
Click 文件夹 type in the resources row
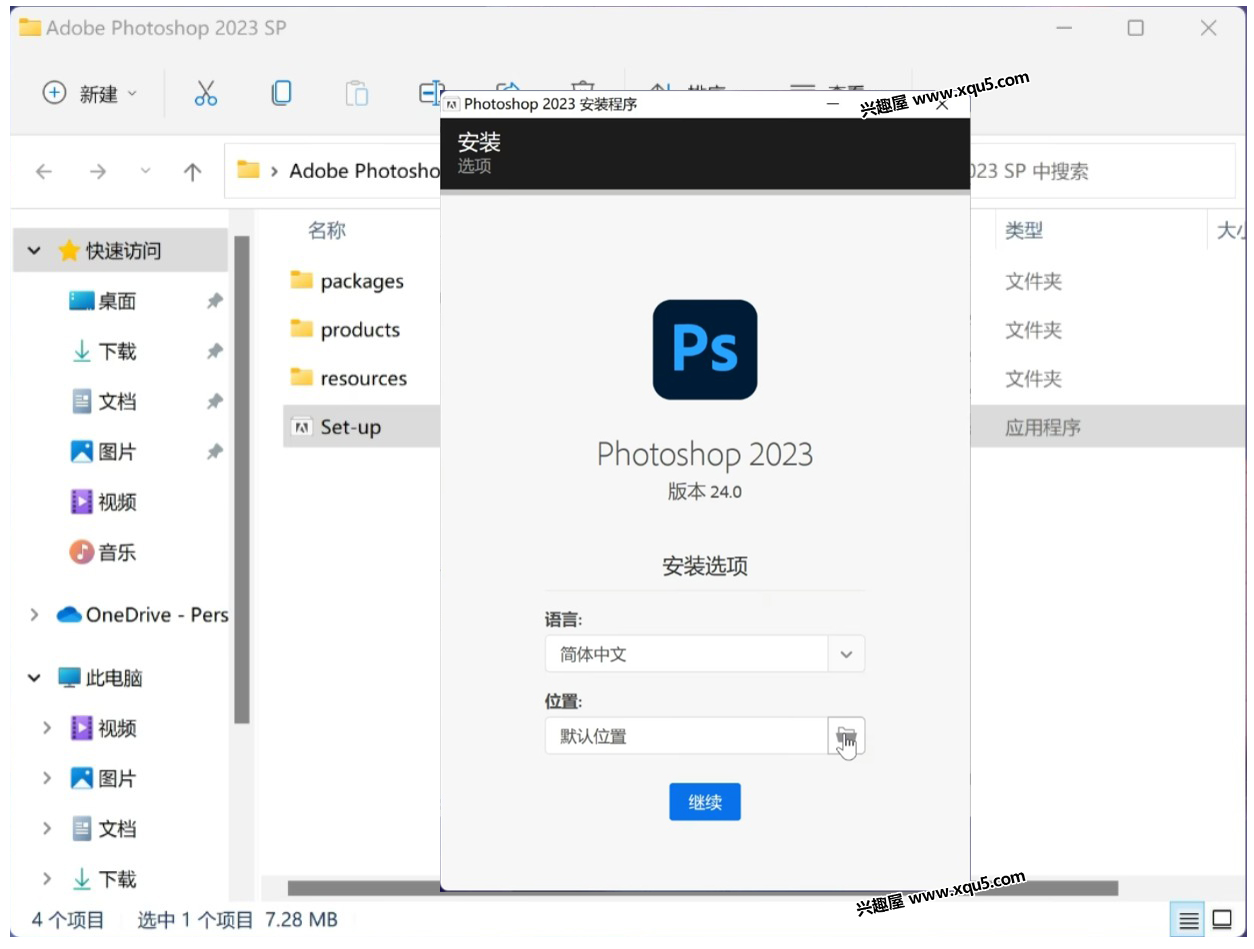coord(1033,378)
